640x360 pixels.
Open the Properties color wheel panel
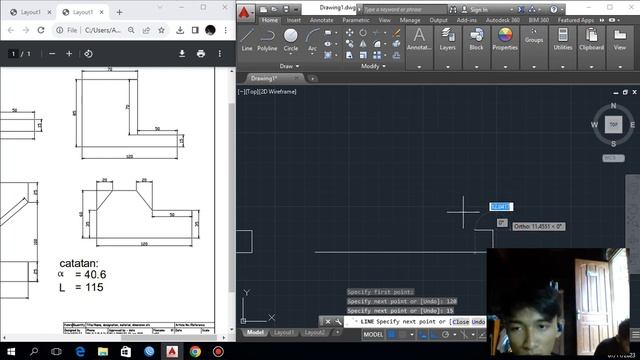(x=505, y=39)
